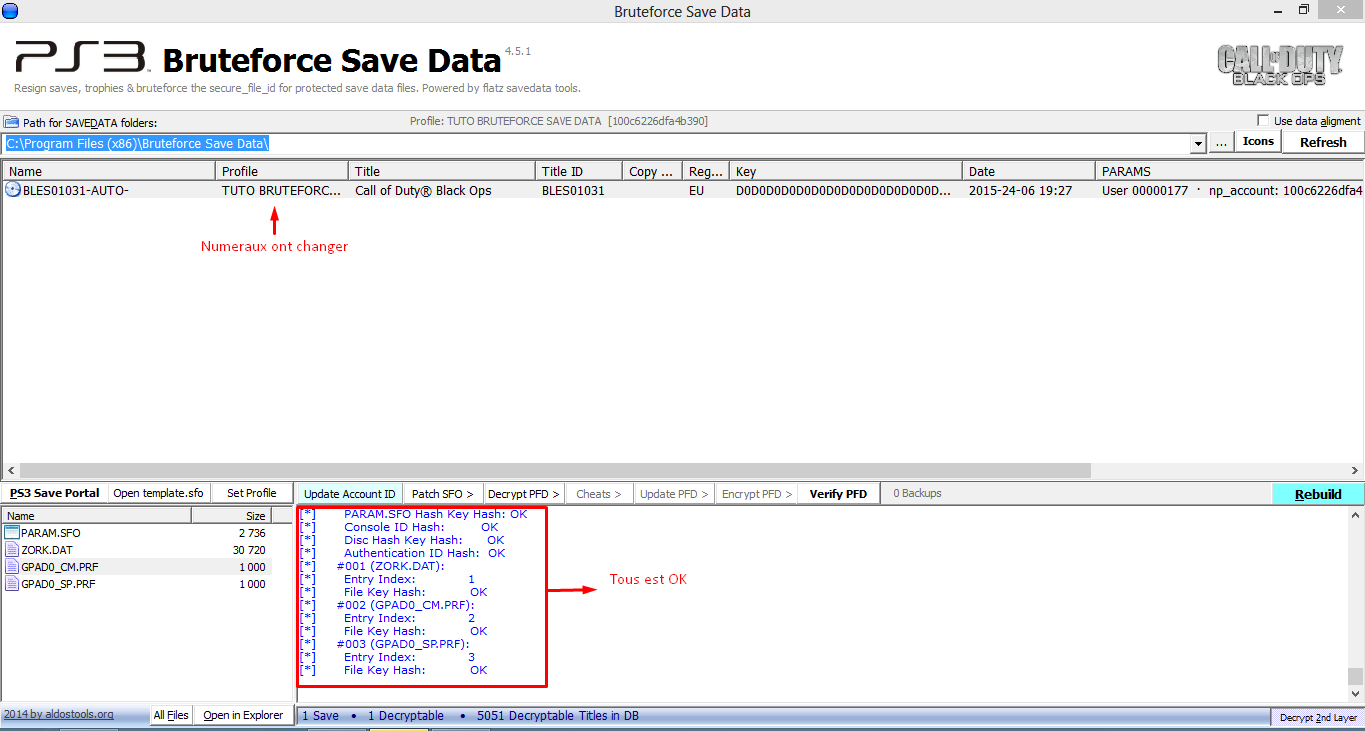Click the Rebuild button

tap(1318, 494)
